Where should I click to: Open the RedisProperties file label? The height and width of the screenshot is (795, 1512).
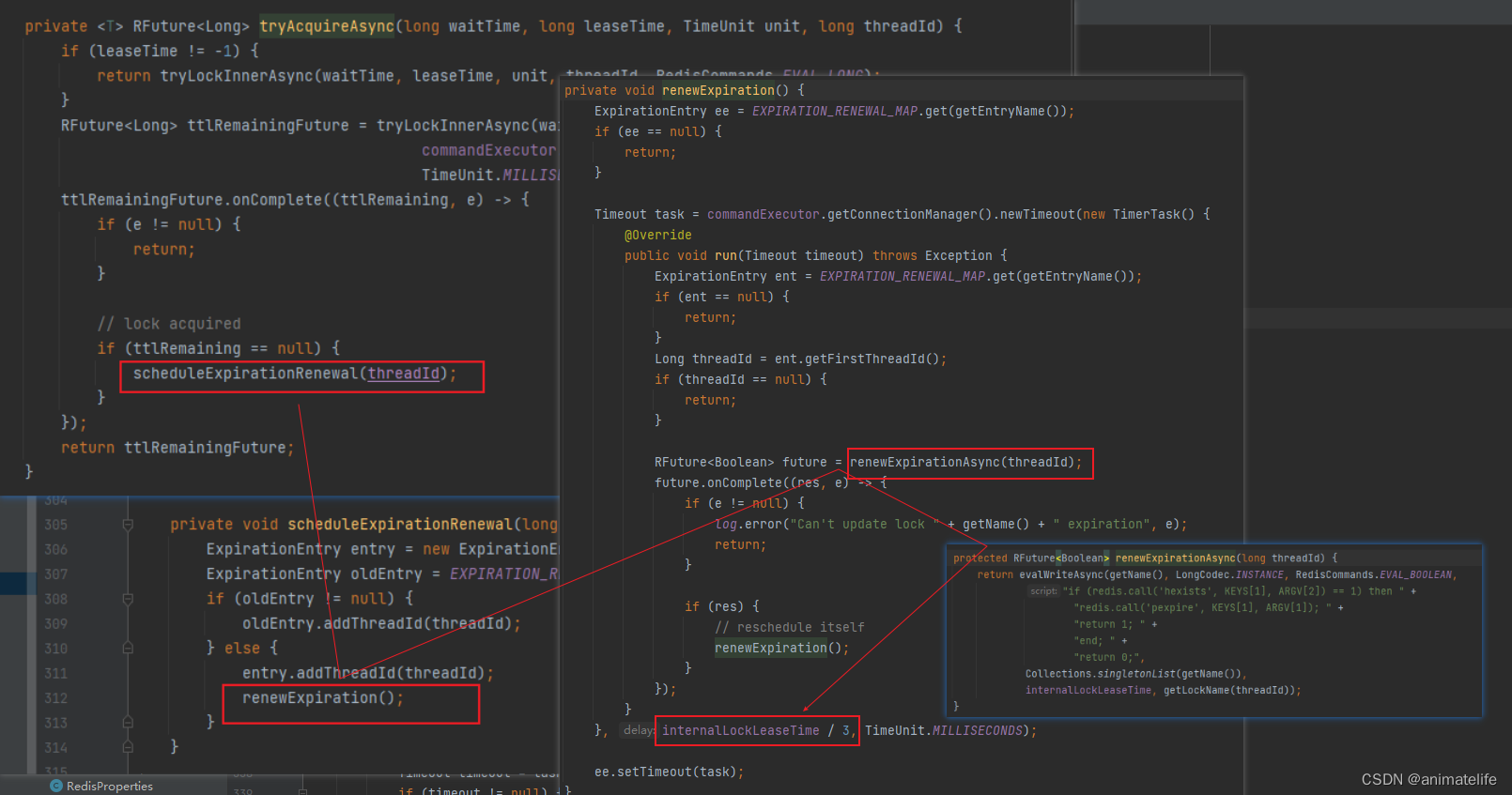(x=109, y=786)
